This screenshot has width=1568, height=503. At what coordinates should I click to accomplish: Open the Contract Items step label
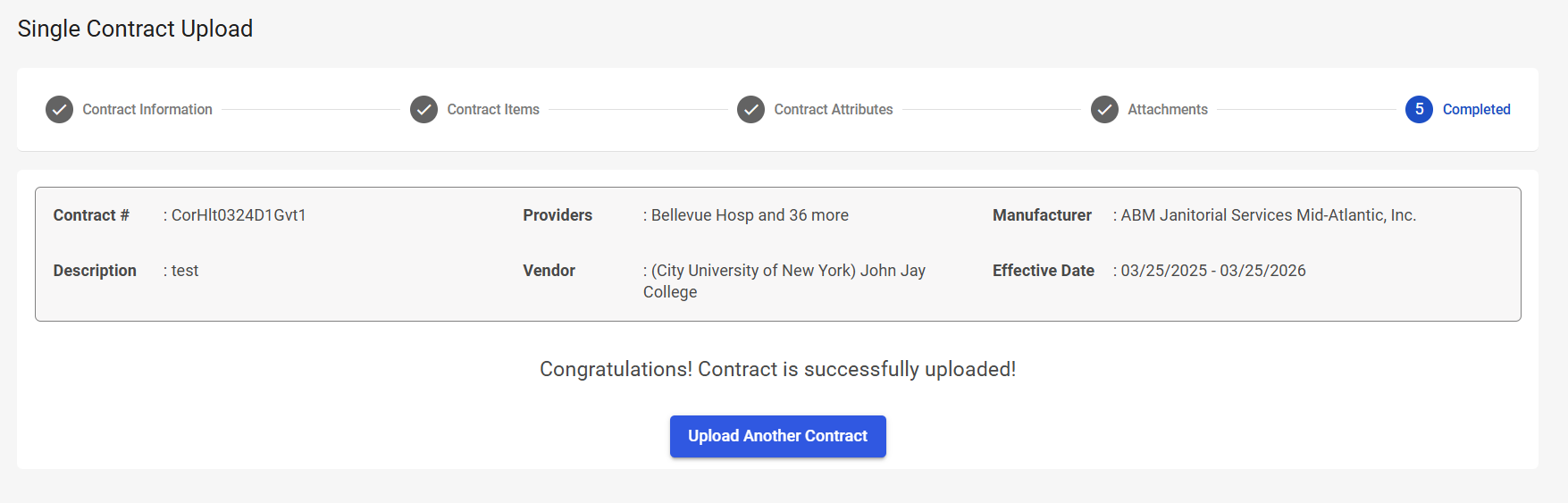(x=493, y=110)
